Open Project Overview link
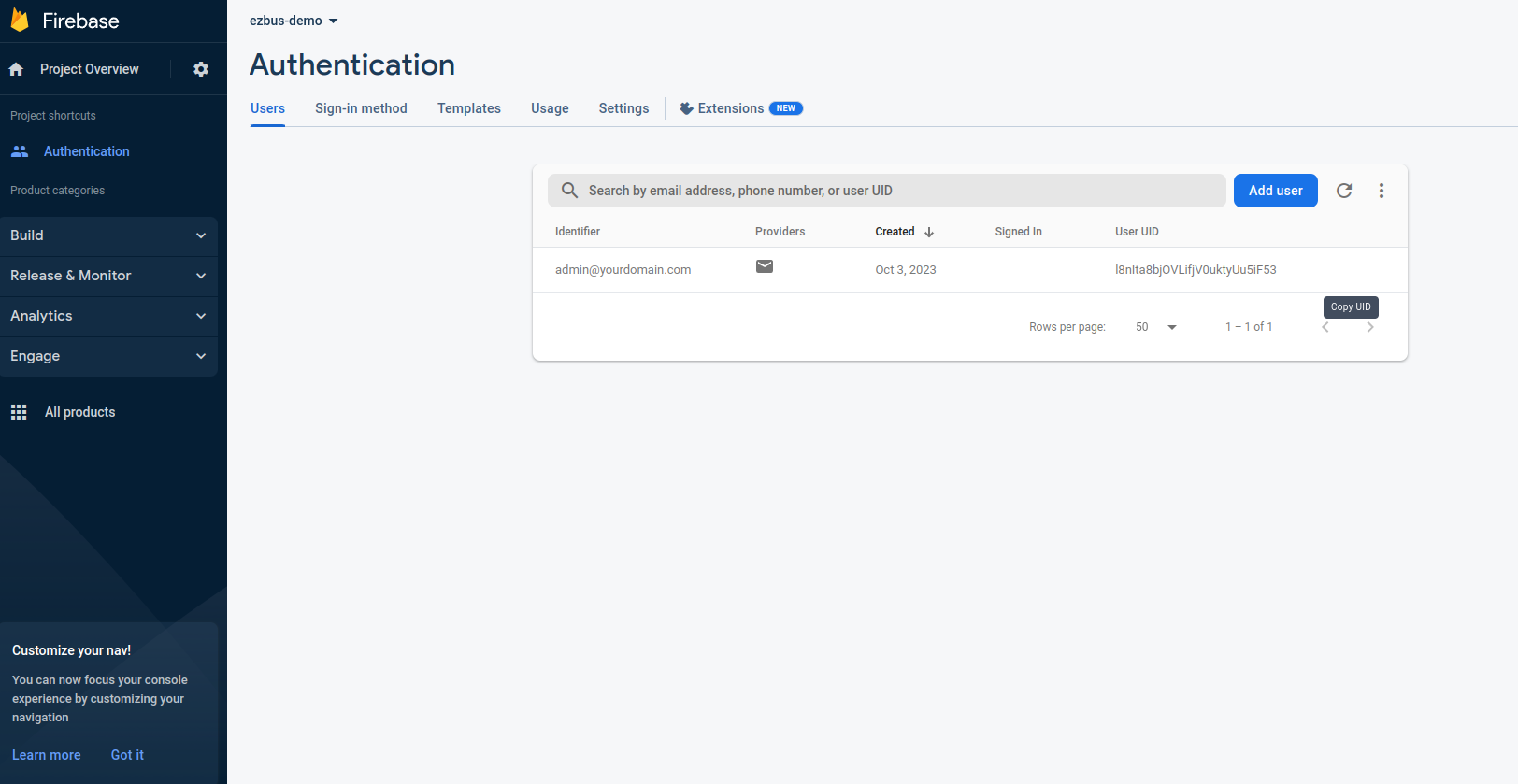 click(x=90, y=69)
